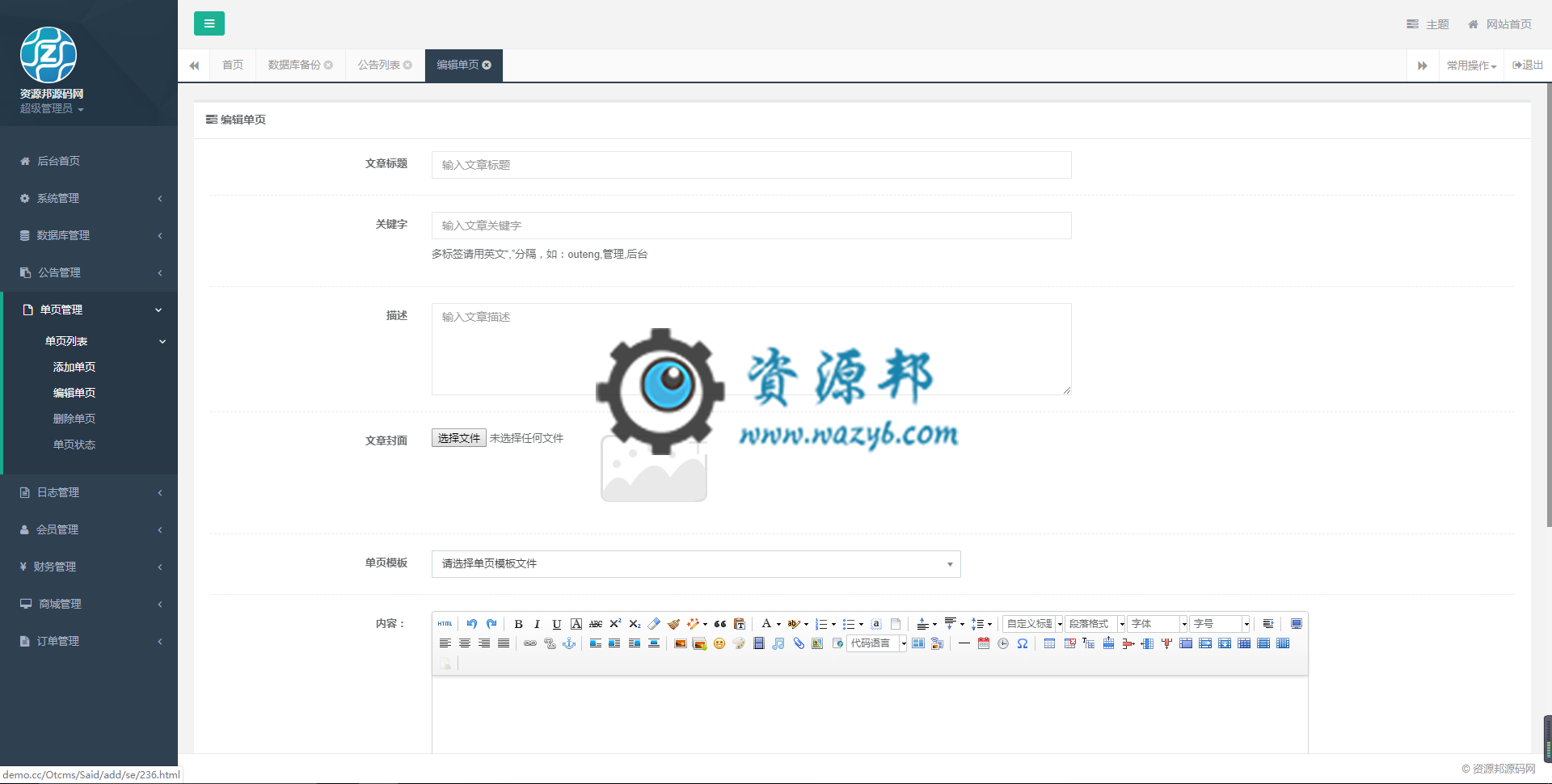This screenshot has height=784, width=1552.
Task: Switch to the 公告列表 tab
Action: [379, 65]
